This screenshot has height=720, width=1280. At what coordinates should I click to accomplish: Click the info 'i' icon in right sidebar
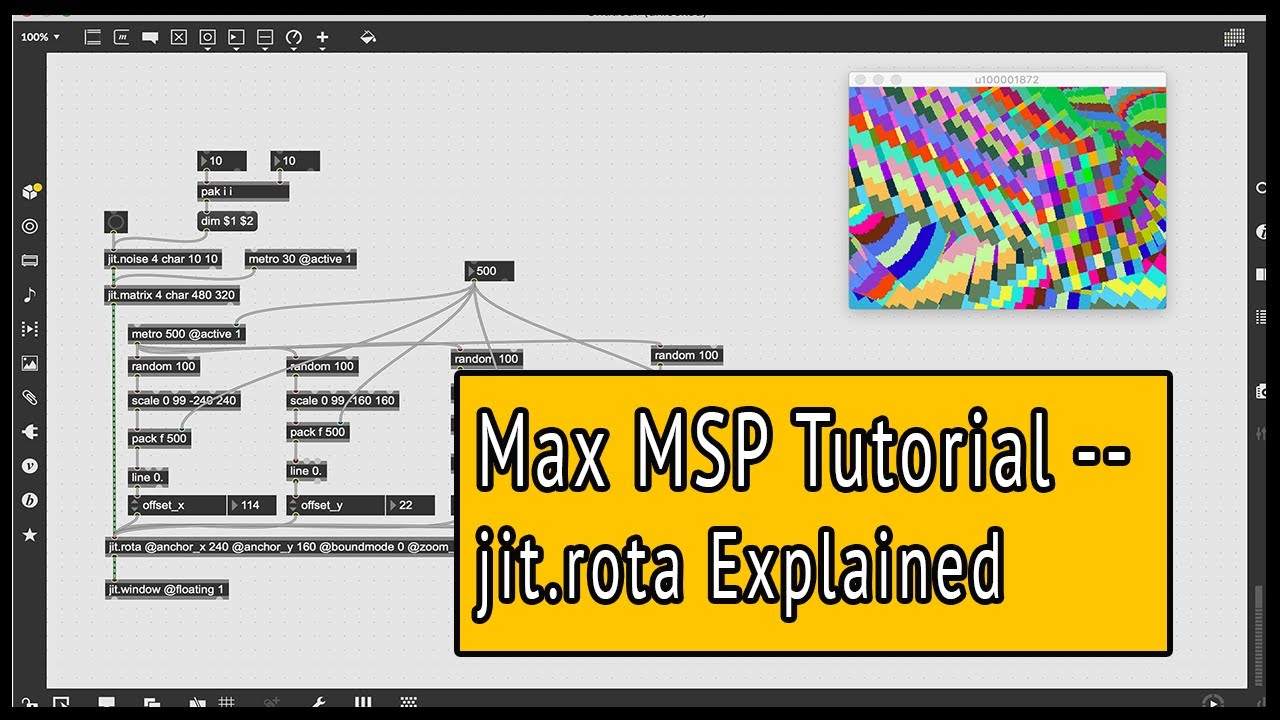coord(1263,231)
